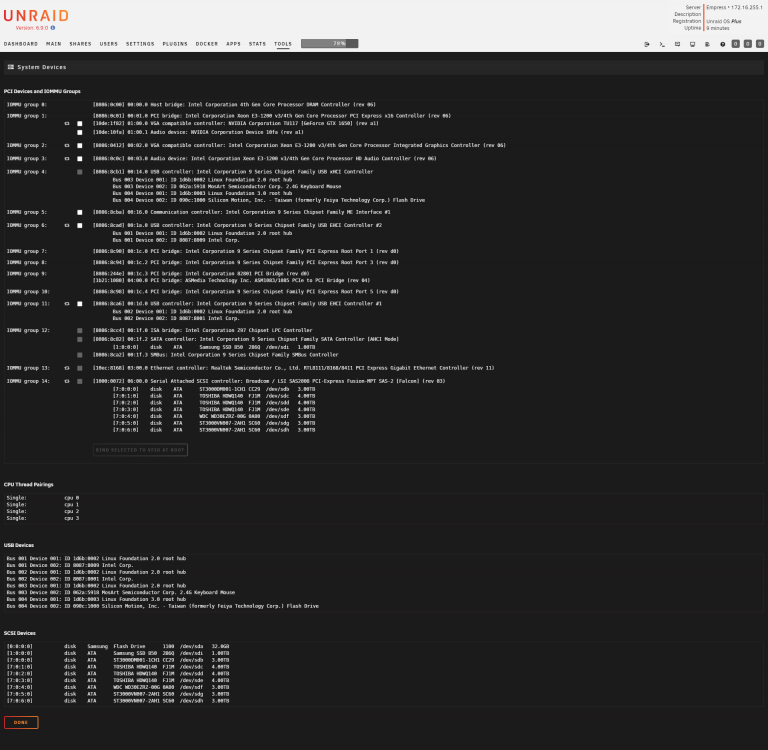
Task: Click the small icon beside IOMMU group 1 VGA controller
Action: pos(67,123)
